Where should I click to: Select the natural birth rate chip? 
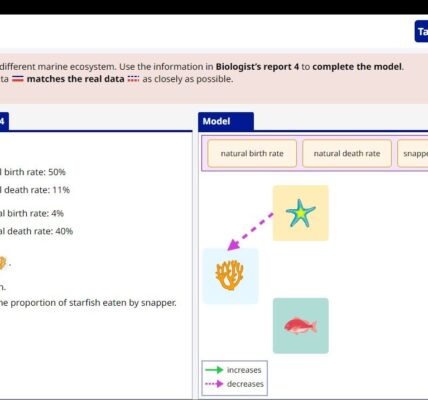[x=252, y=153]
